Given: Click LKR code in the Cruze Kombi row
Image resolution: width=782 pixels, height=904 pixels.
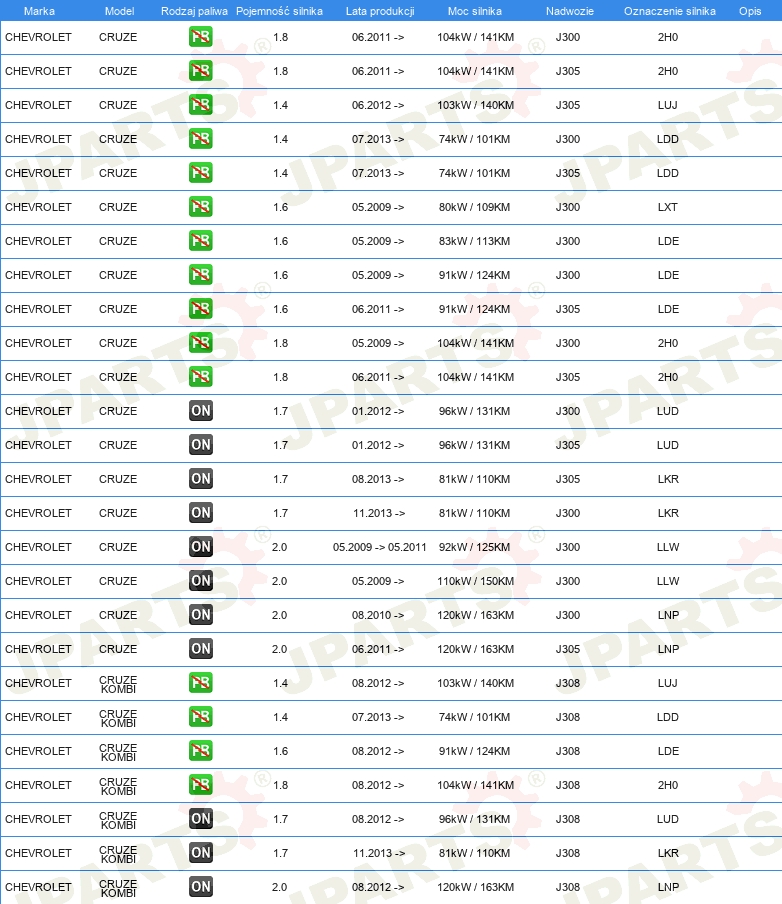Looking at the screenshot, I should [x=668, y=853].
